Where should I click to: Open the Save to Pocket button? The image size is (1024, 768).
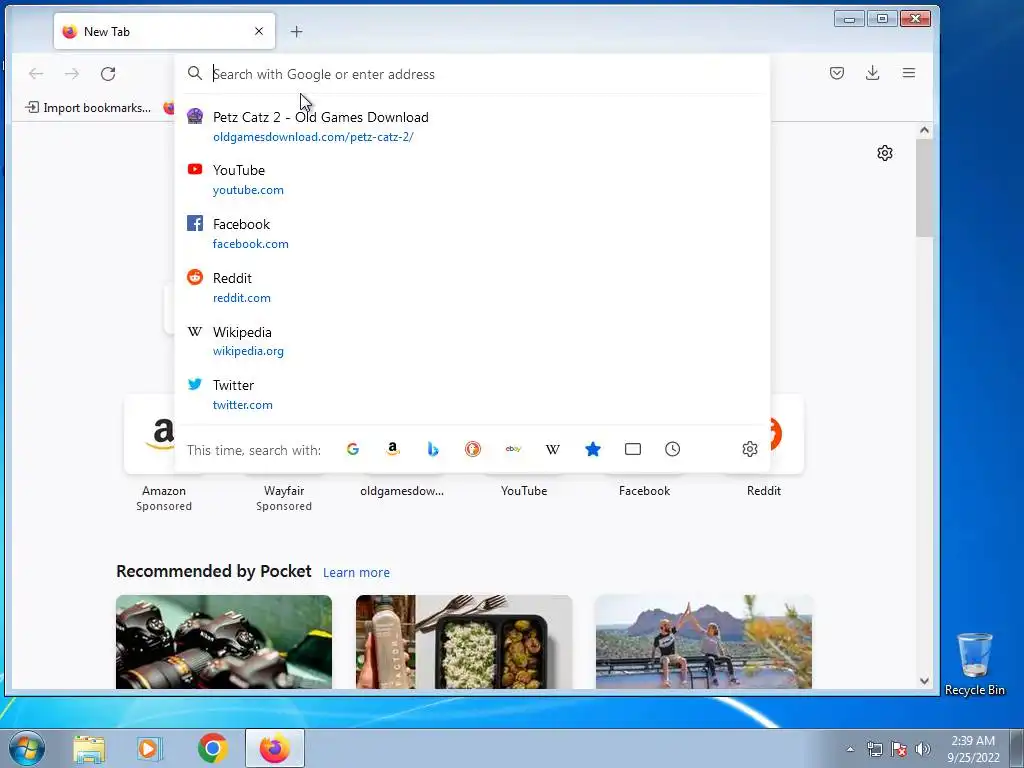[x=837, y=73]
